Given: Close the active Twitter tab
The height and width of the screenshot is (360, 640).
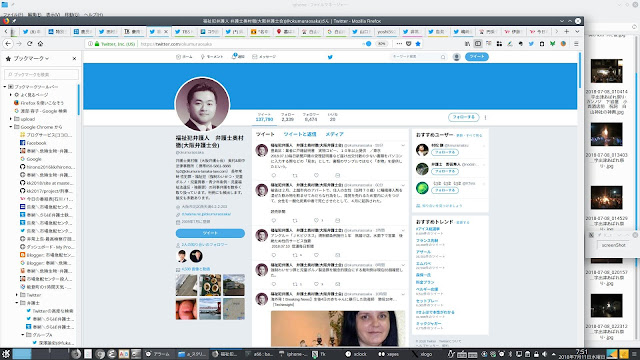Looking at the screenshot, I should [x=166, y=31].
